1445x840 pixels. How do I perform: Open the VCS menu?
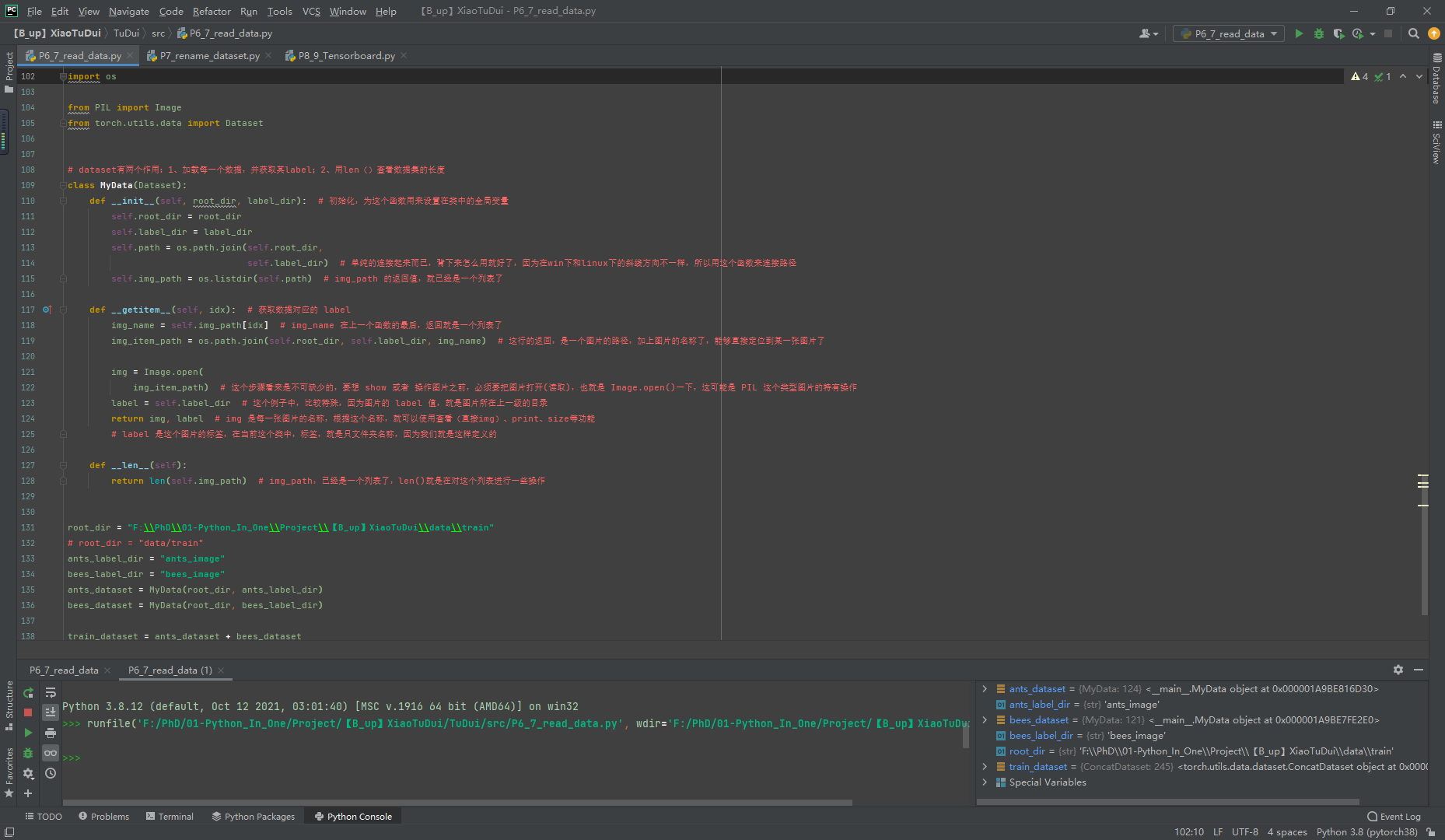(311, 11)
